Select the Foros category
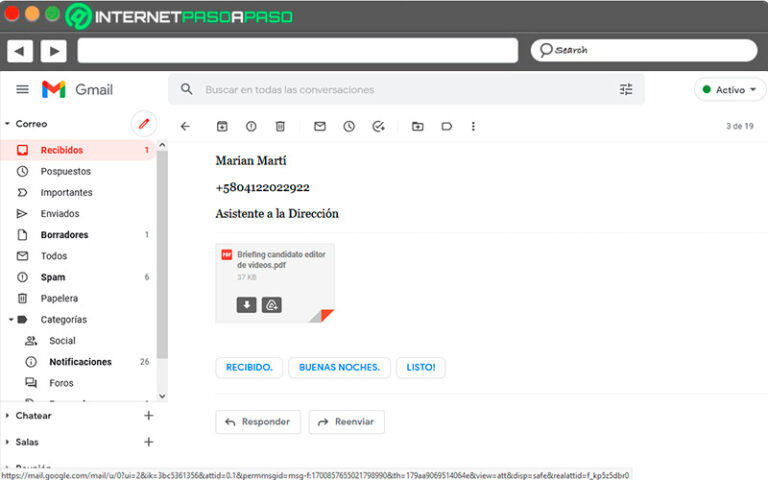Image resolution: width=768 pixels, height=480 pixels. coord(78,383)
